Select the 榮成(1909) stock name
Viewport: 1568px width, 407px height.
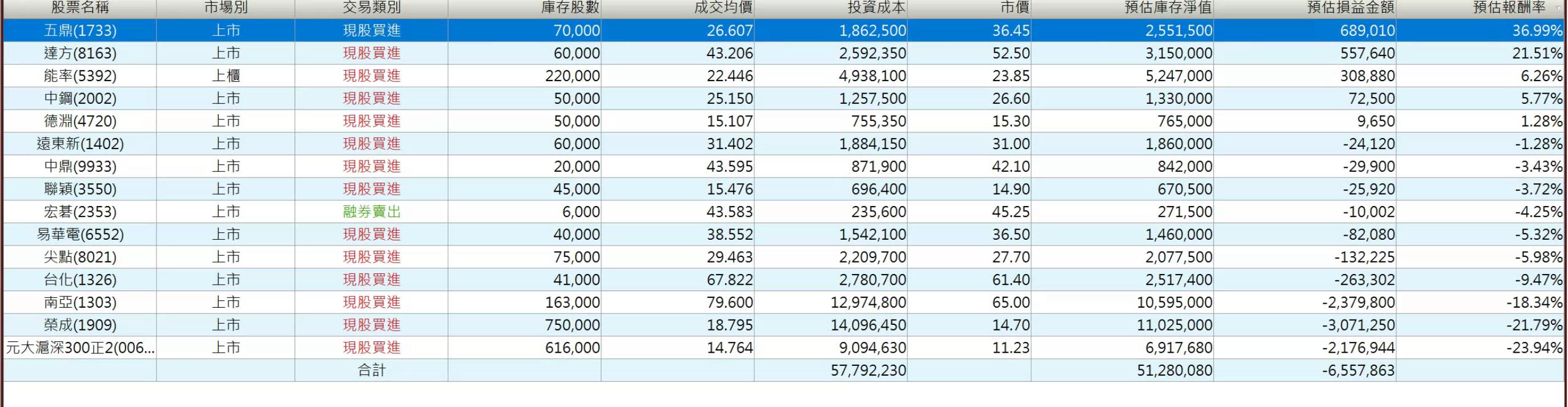[80, 325]
